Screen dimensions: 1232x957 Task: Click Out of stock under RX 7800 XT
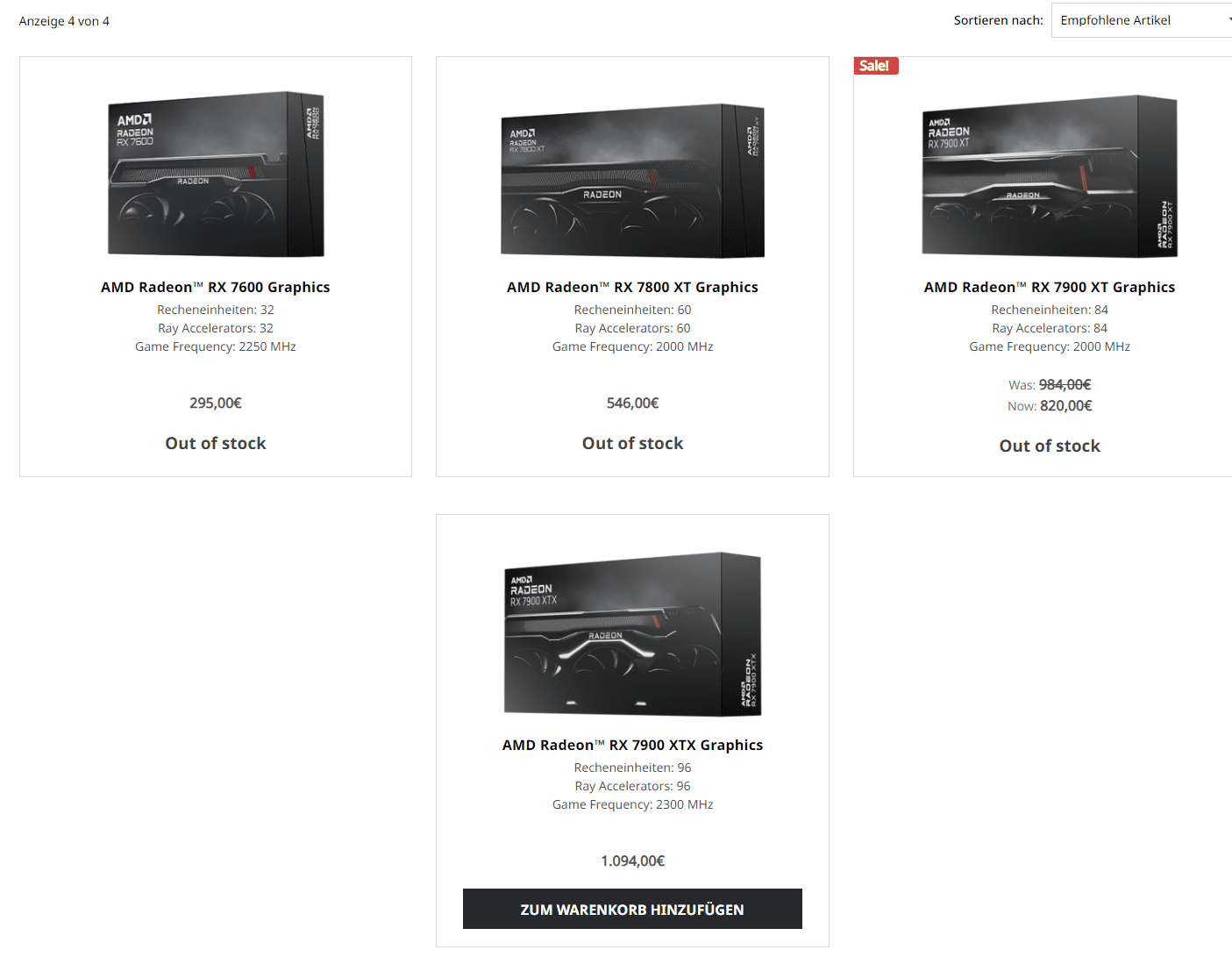[x=632, y=443]
